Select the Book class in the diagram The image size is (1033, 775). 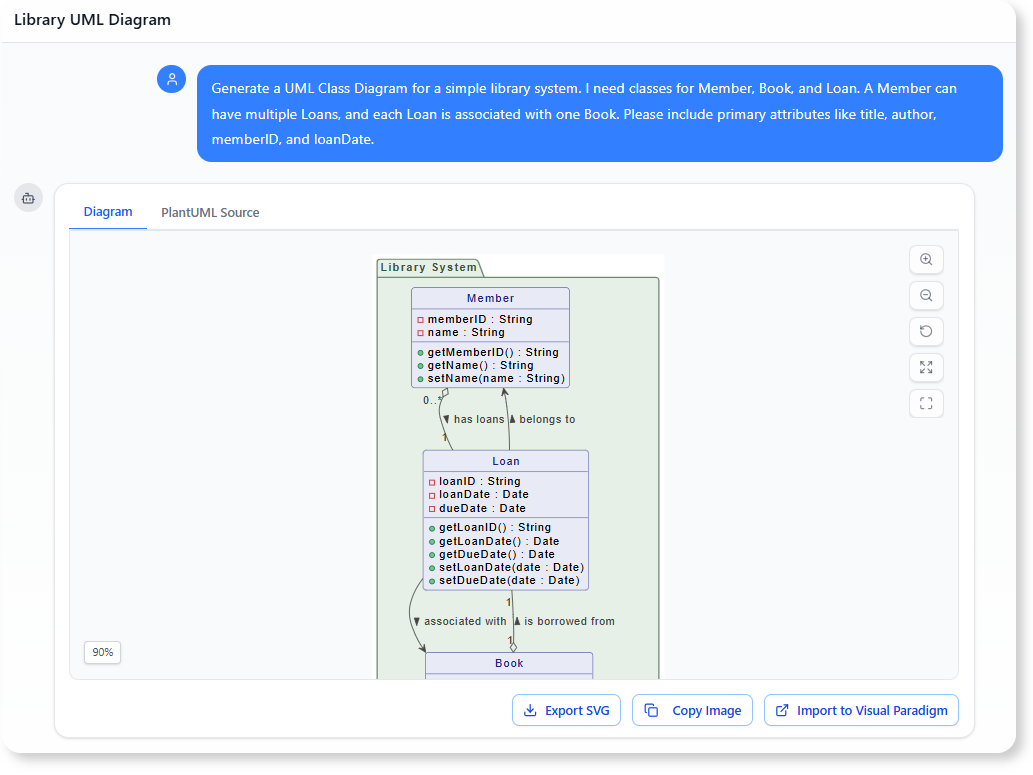(510, 663)
